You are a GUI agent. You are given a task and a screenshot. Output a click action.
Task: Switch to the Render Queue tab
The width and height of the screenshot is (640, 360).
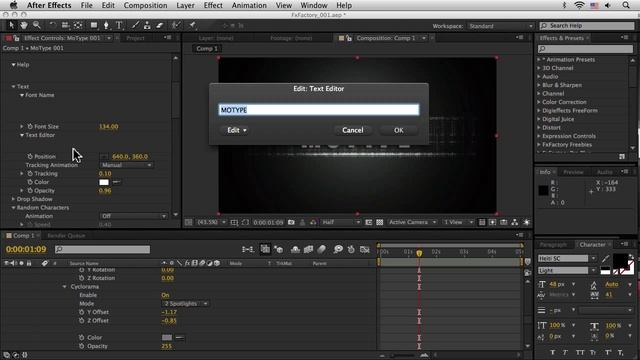[x=66, y=236]
